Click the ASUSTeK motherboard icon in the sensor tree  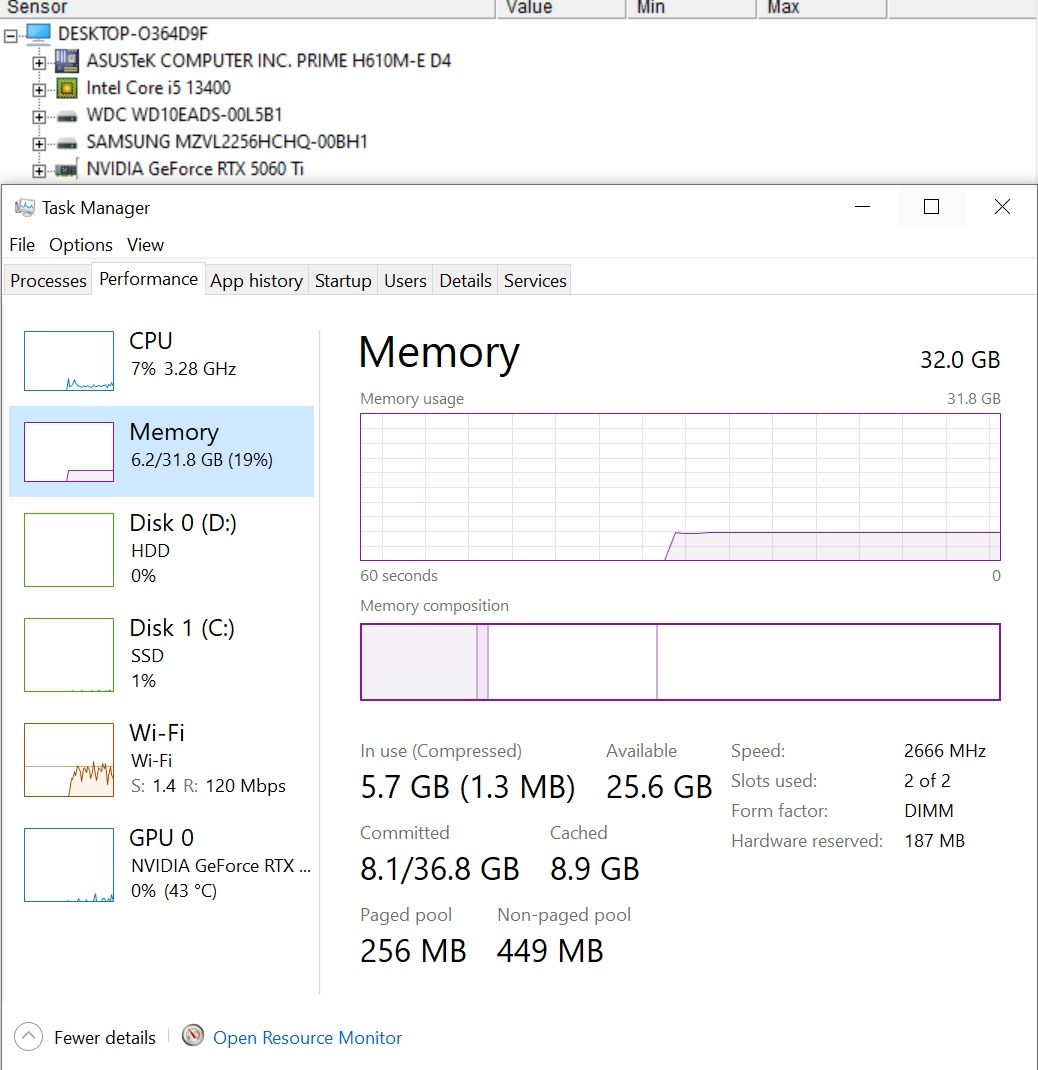coord(66,61)
